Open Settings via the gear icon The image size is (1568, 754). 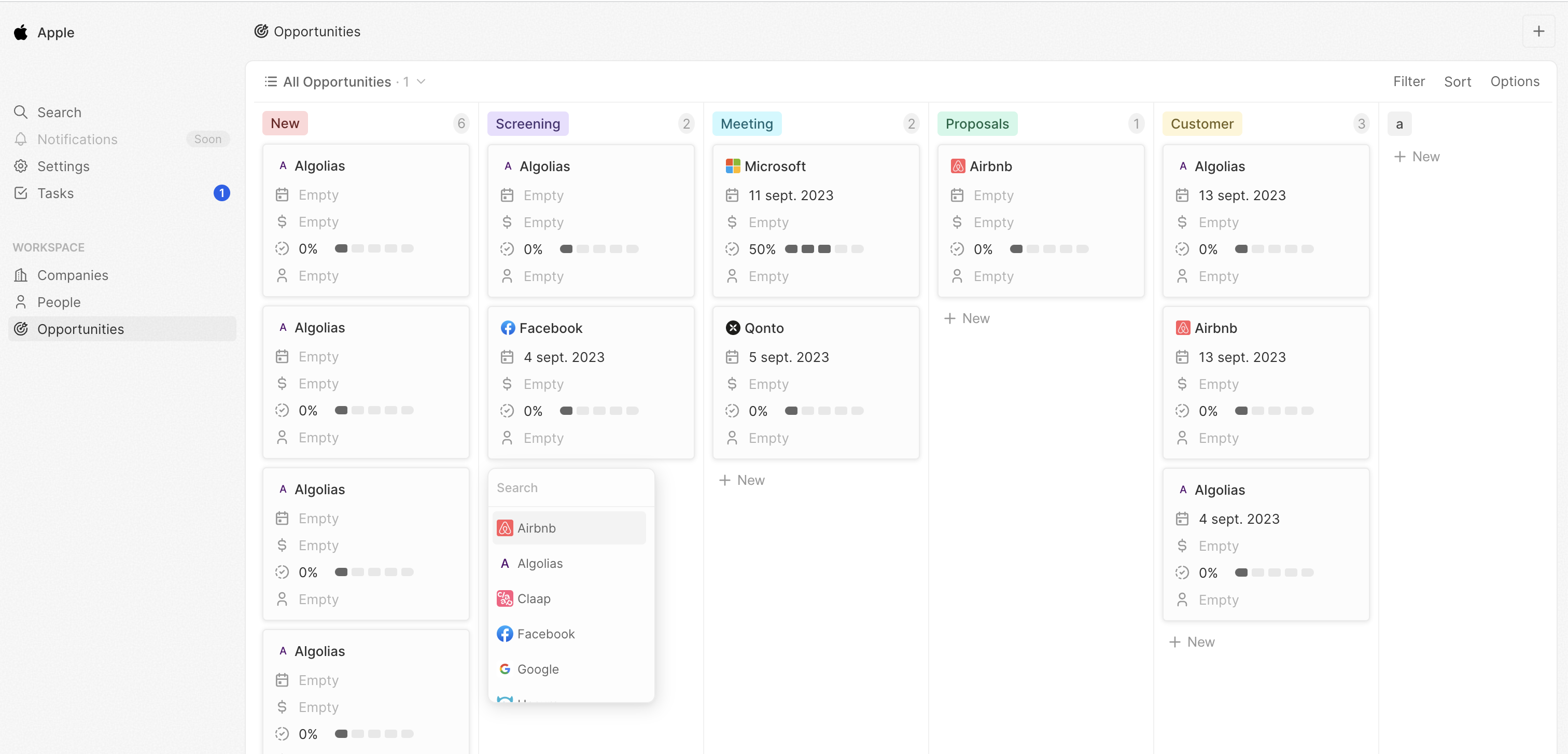point(21,166)
